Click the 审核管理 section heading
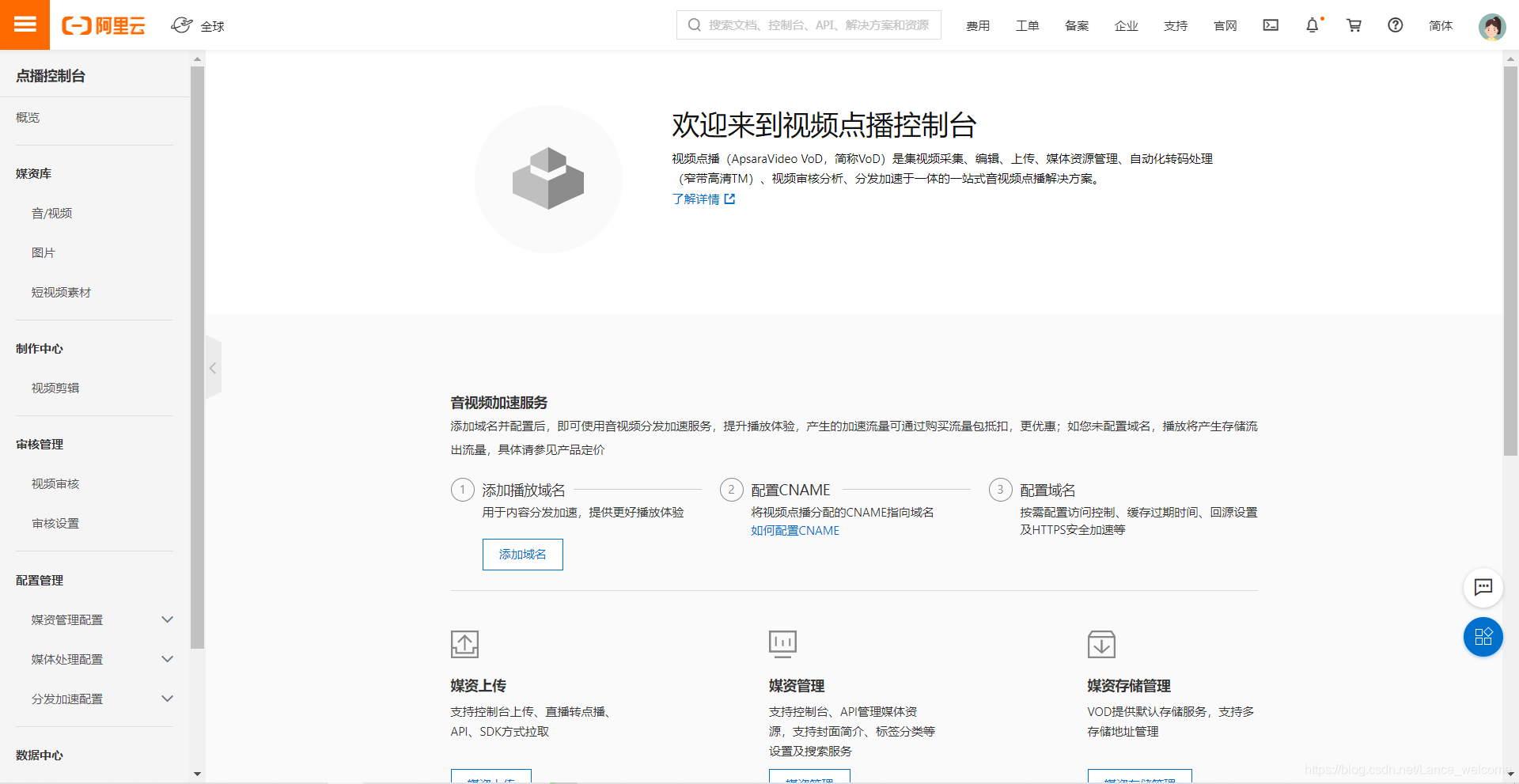The height and width of the screenshot is (784, 1519). coord(40,445)
